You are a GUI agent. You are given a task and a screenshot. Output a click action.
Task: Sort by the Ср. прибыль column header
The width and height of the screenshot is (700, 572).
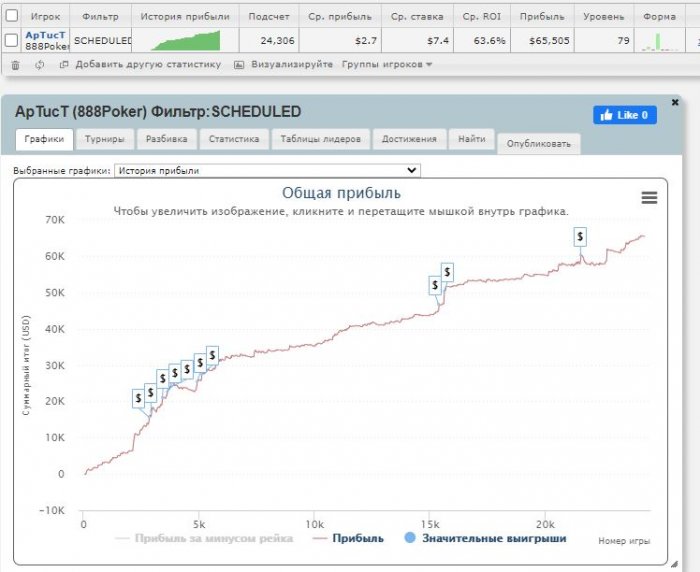(340, 17)
